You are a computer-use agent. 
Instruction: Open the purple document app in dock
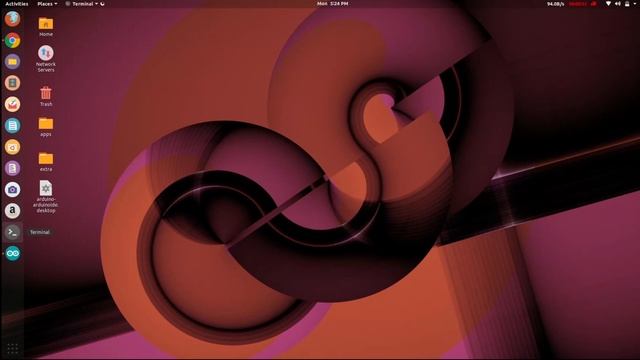pyautogui.click(x=13, y=168)
